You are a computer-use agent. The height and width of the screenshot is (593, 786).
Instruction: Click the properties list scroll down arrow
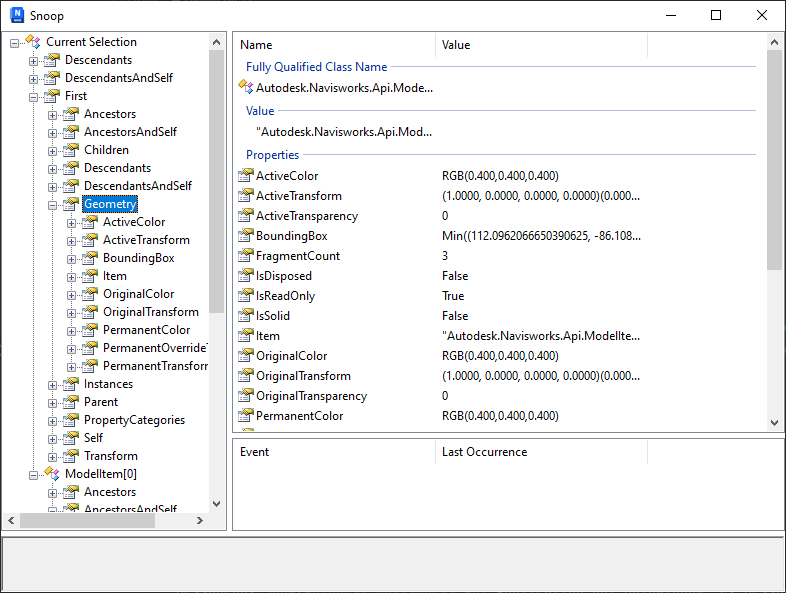(x=774, y=423)
